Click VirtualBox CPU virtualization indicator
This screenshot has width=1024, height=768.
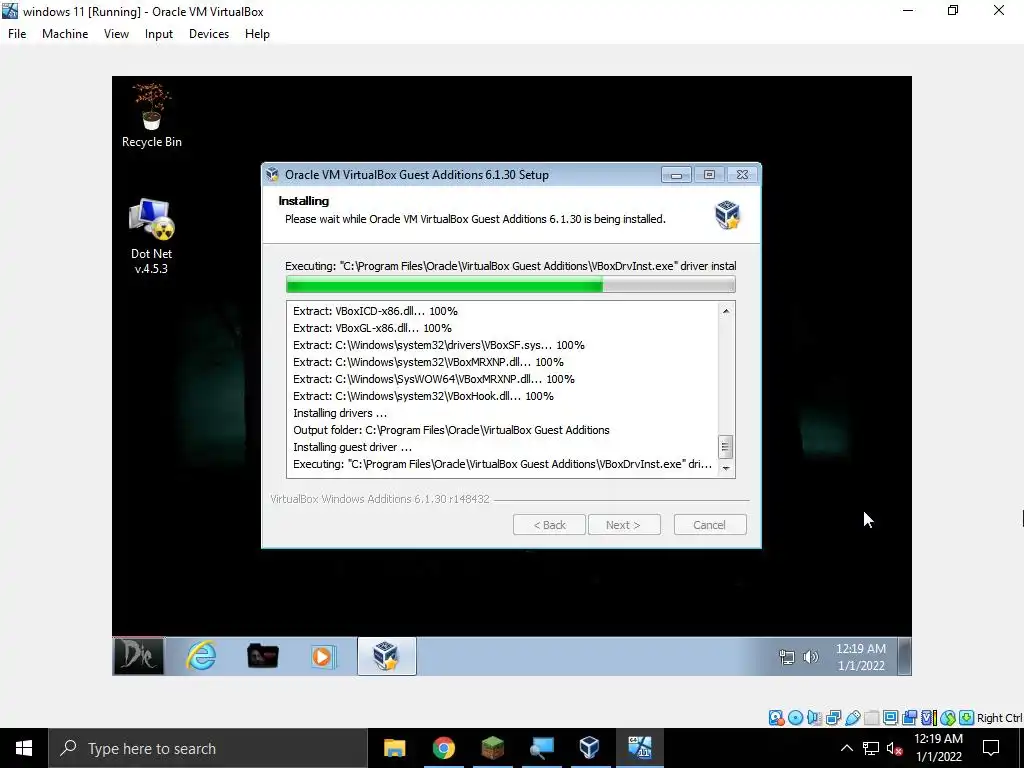[929, 718]
